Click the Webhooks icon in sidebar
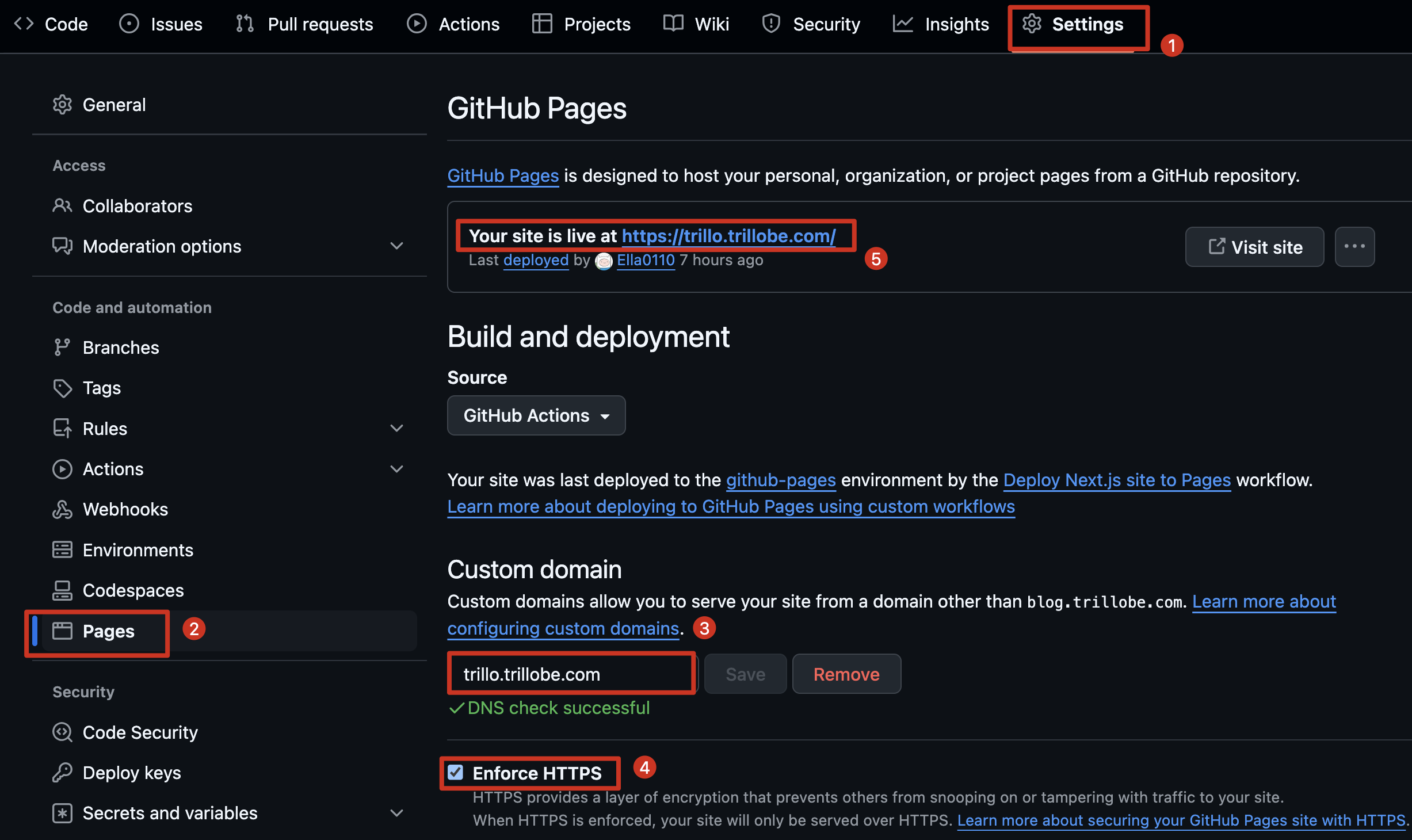The height and width of the screenshot is (840, 1412). pyautogui.click(x=62, y=509)
